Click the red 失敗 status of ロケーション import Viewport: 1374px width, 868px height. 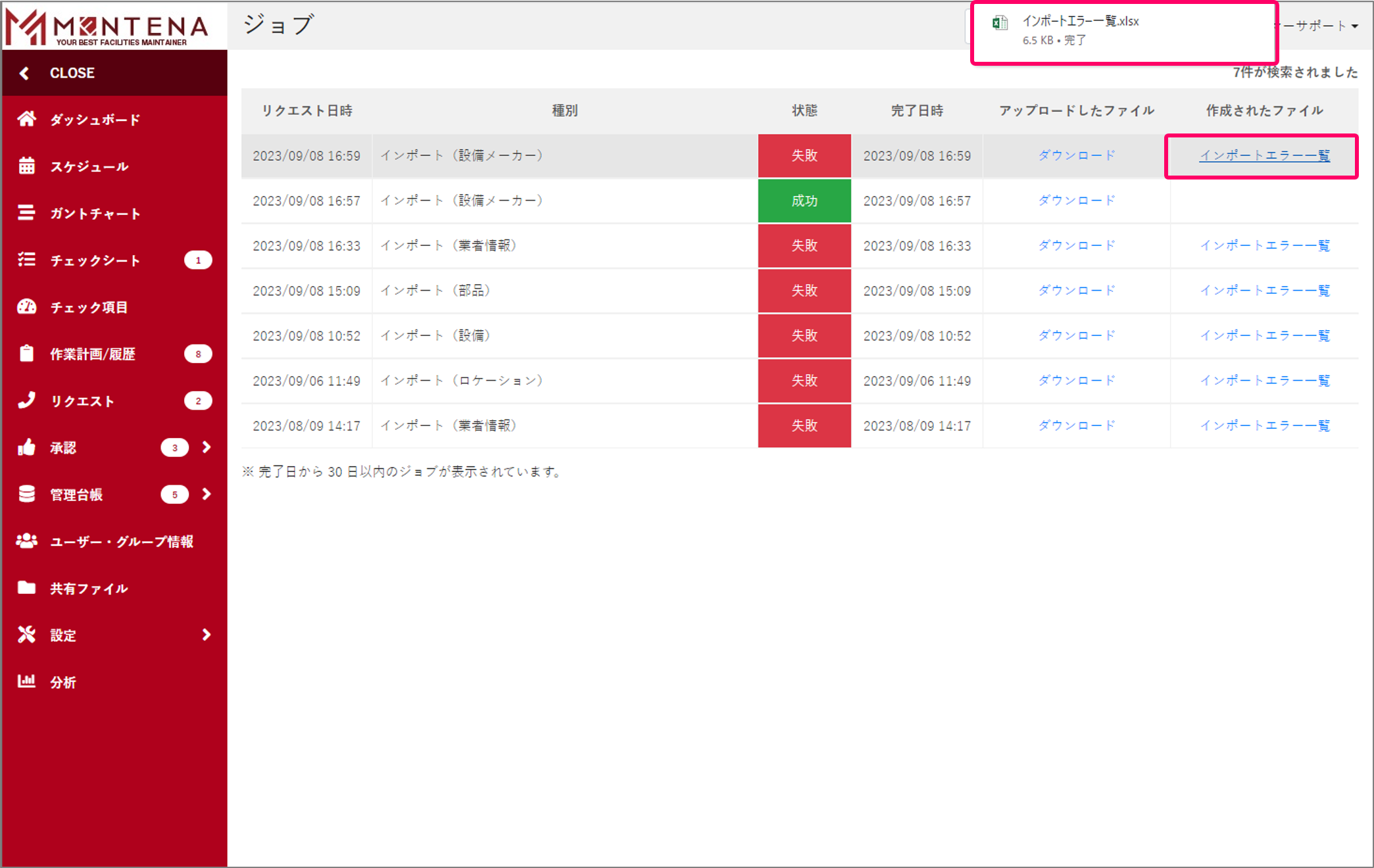tap(804, 381)
